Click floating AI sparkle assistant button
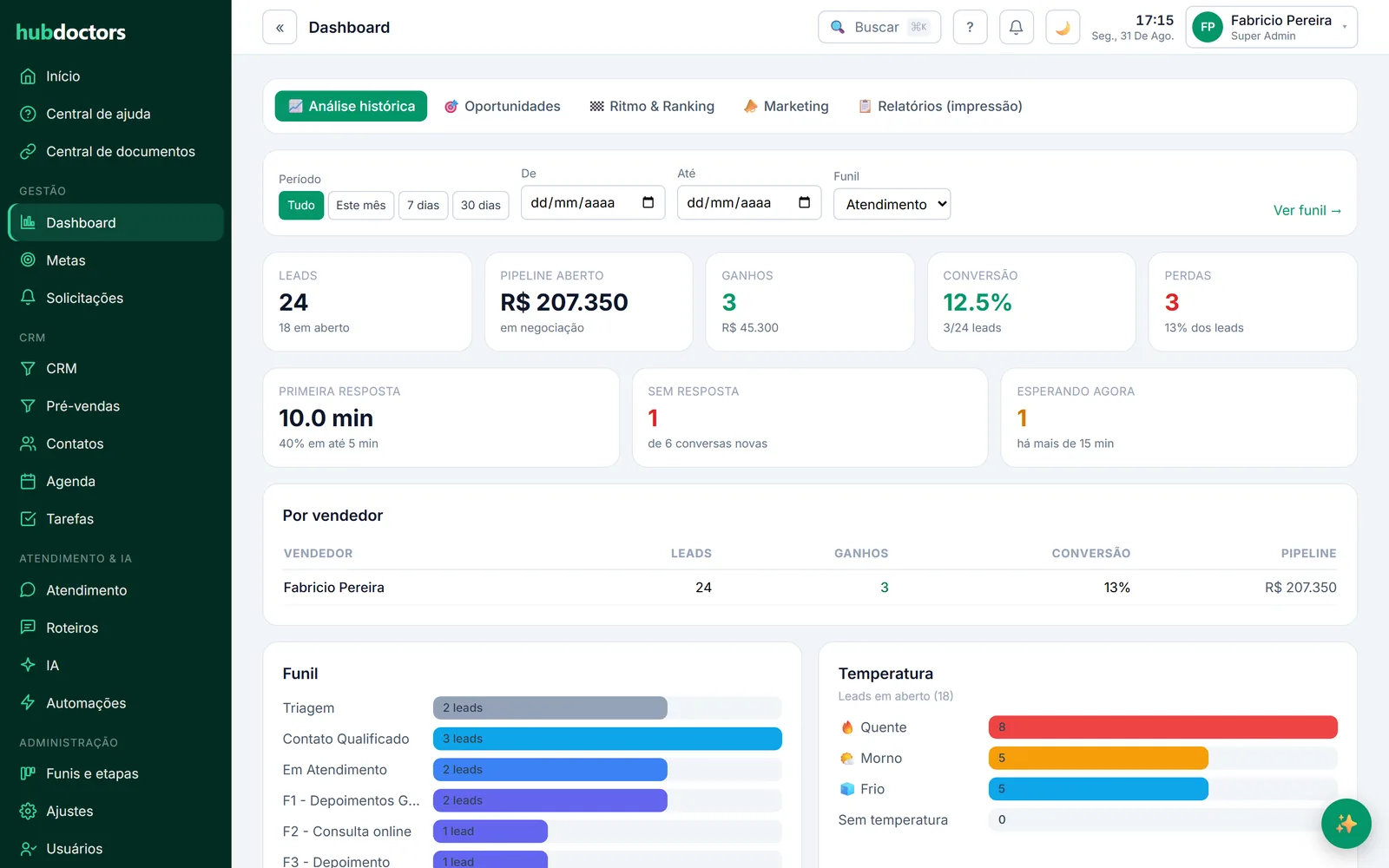The image size is (1389, 868). click(1346, 824)
